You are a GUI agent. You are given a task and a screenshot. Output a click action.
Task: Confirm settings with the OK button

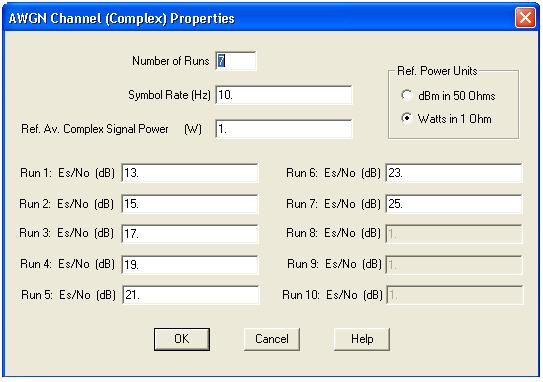pyautogui.click(x=182, y=339)
